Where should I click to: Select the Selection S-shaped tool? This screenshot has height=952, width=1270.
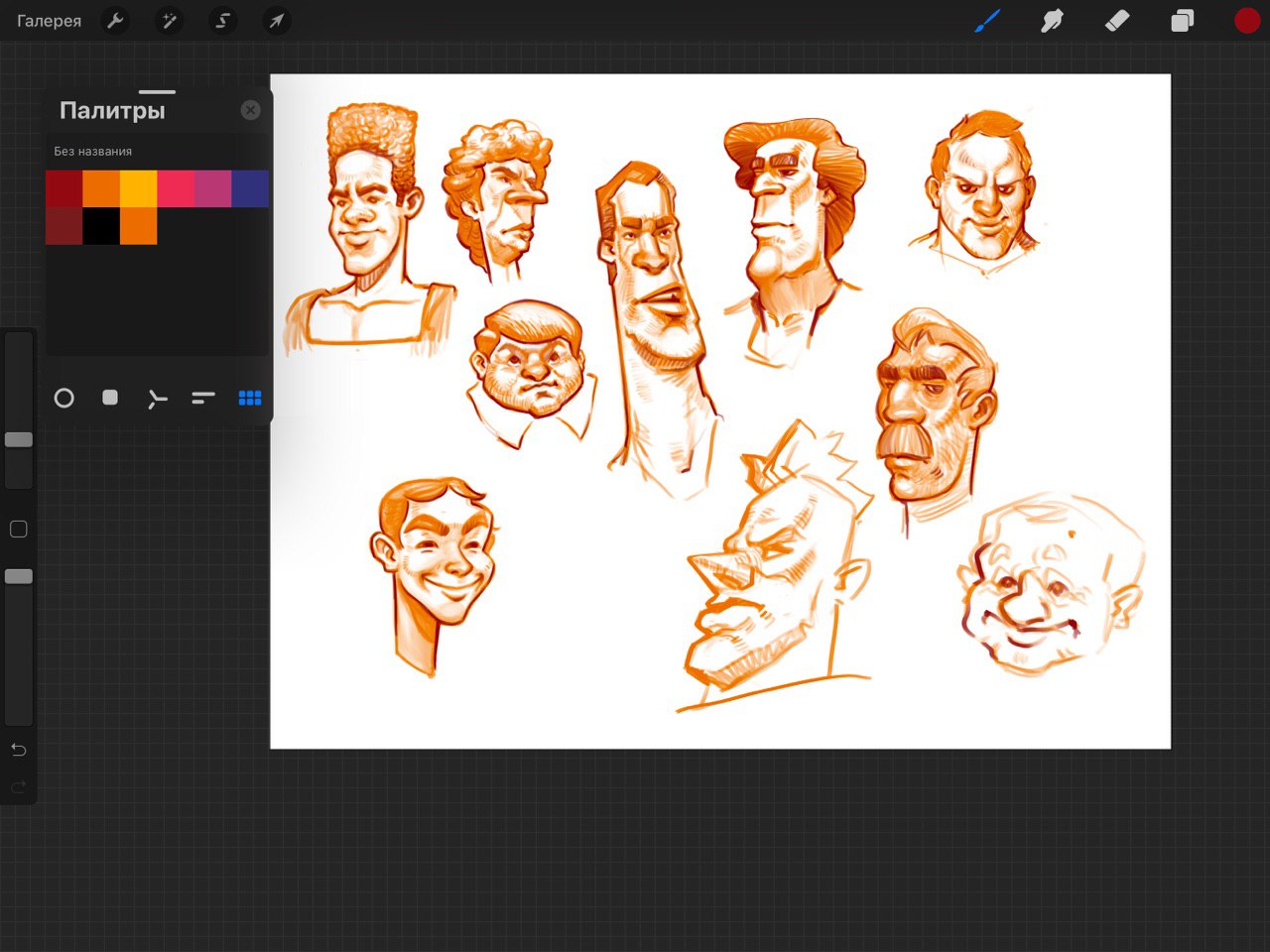[223, 21]
